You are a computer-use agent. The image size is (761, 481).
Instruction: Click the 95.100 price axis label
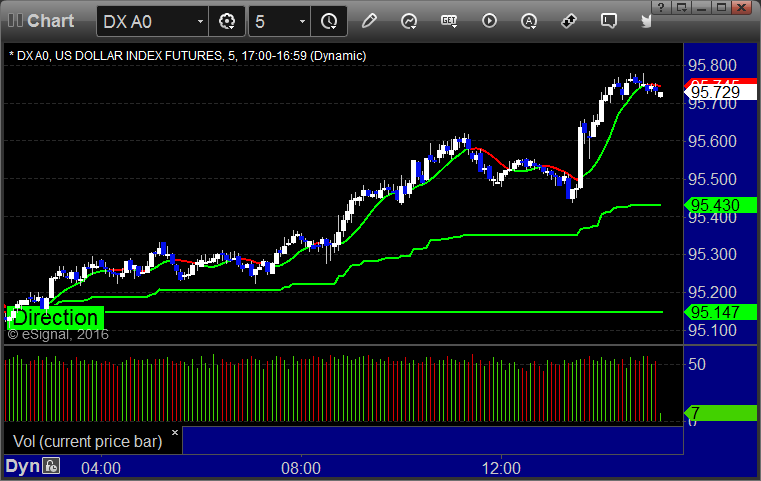click(x=712, y=330)
